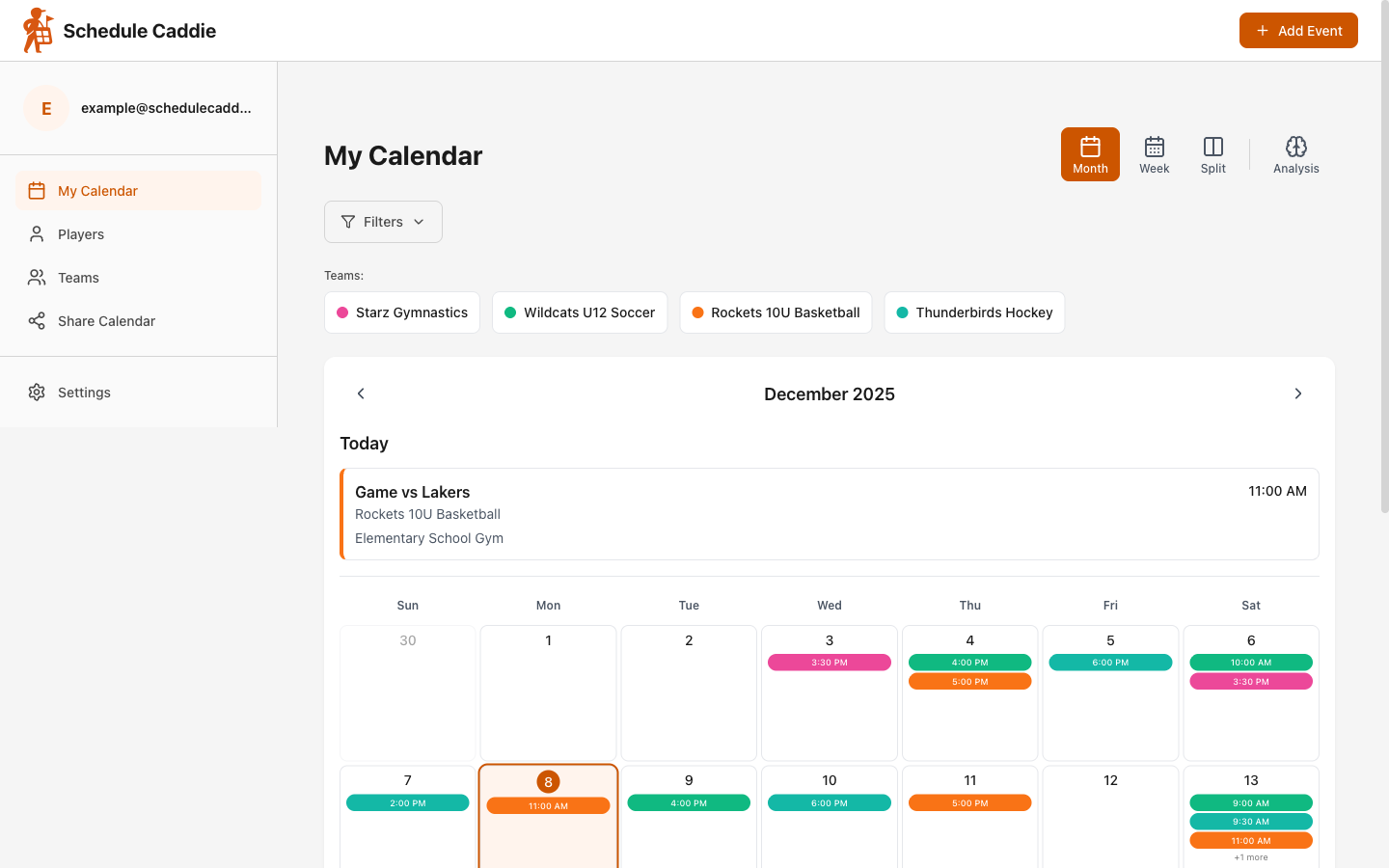Click the Schedule Caddie logo icon
Viewport: 1389px width, 868px height.
tap(38, 31)
